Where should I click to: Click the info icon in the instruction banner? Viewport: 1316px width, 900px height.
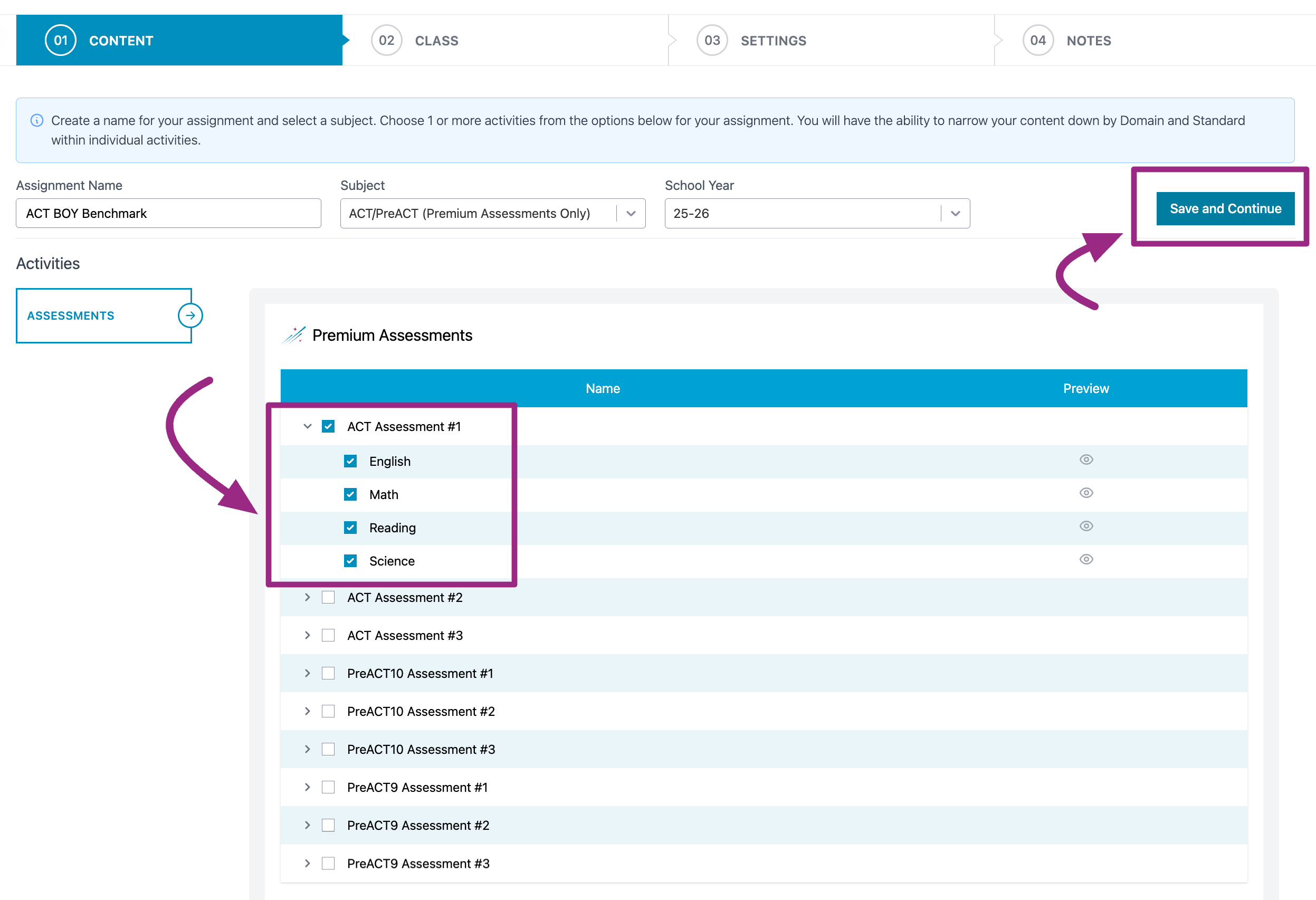coord(37,121)
